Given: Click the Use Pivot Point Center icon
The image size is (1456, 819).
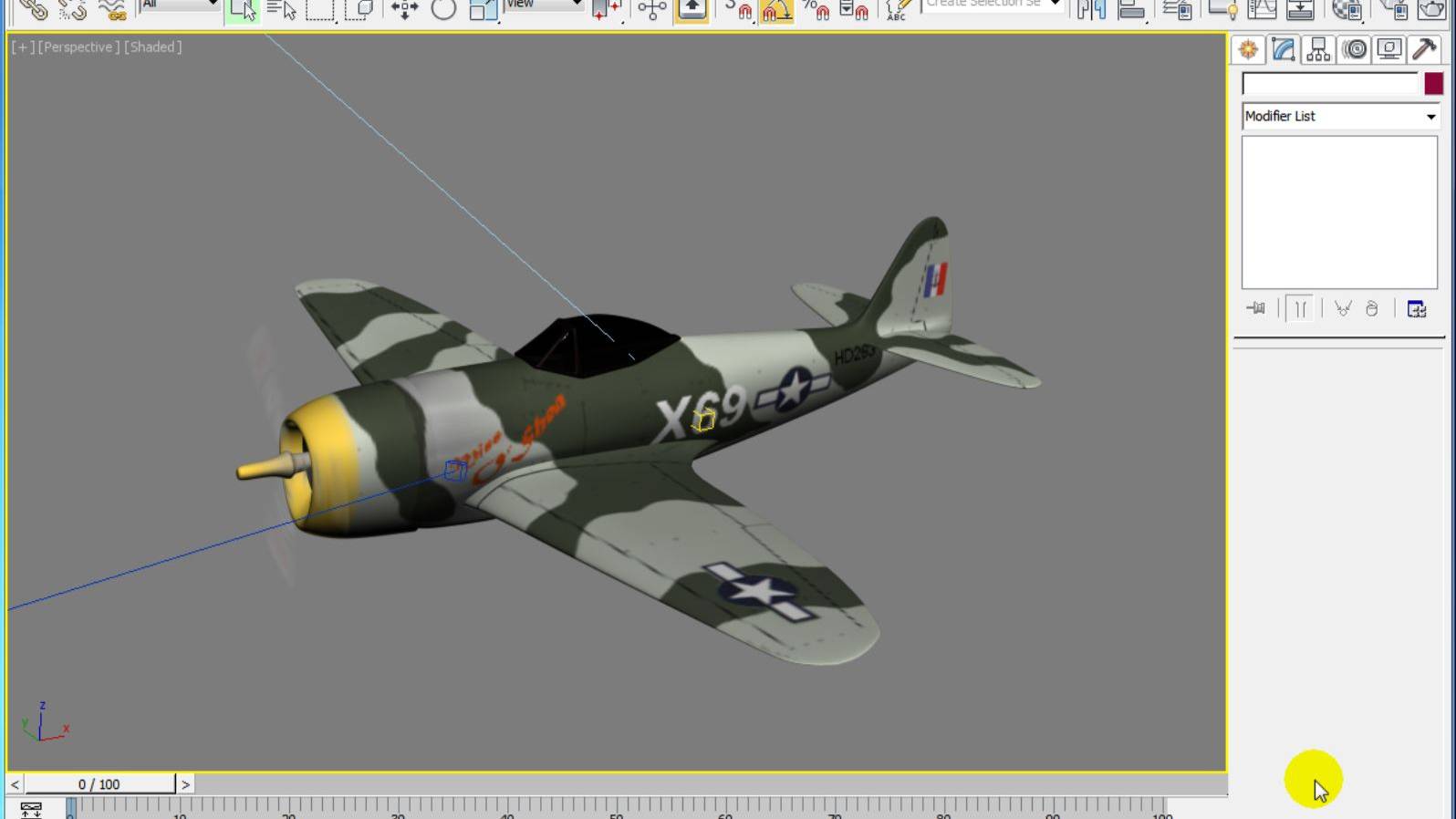Looking at the screenshot, I should pyautogui.click(x=607, y=9).
